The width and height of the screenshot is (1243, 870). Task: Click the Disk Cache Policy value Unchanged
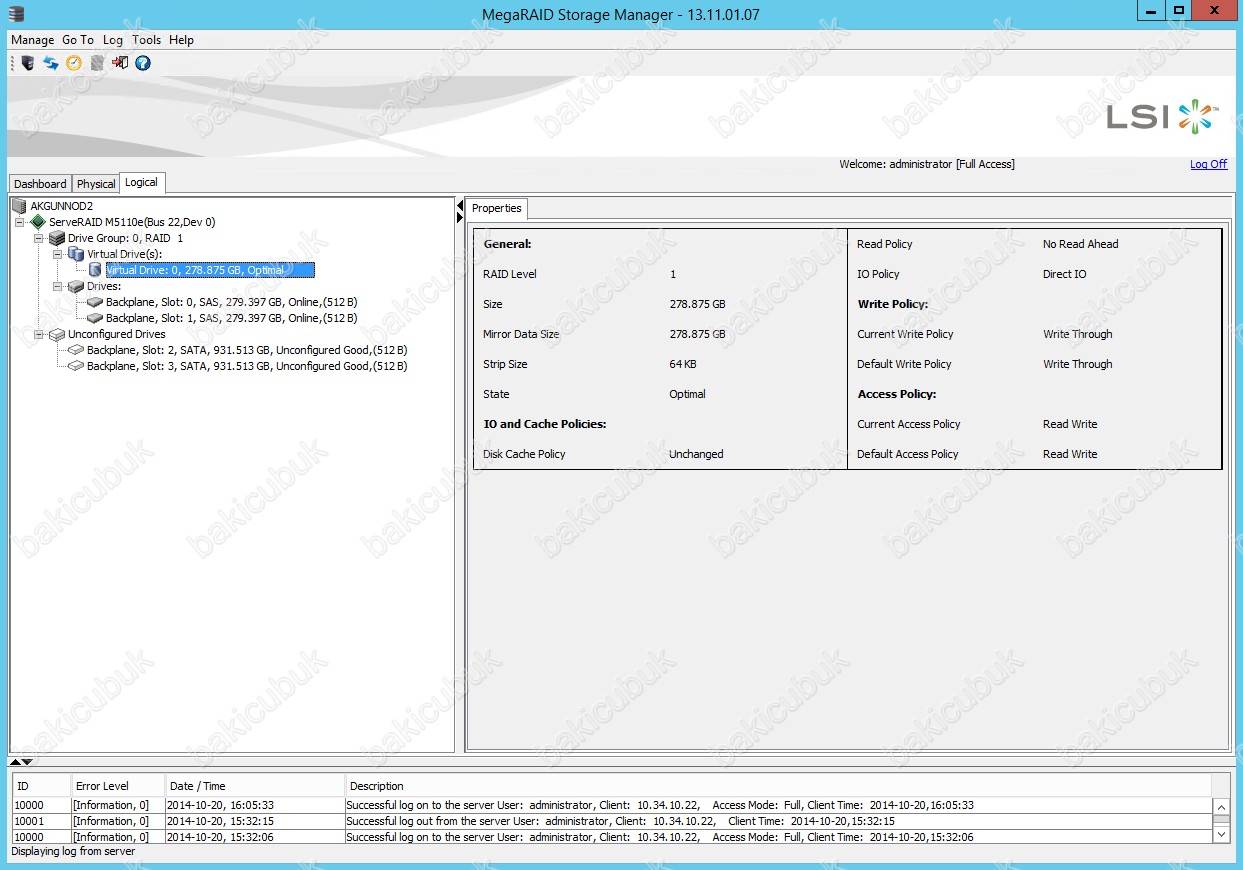(x=696, y=454)
